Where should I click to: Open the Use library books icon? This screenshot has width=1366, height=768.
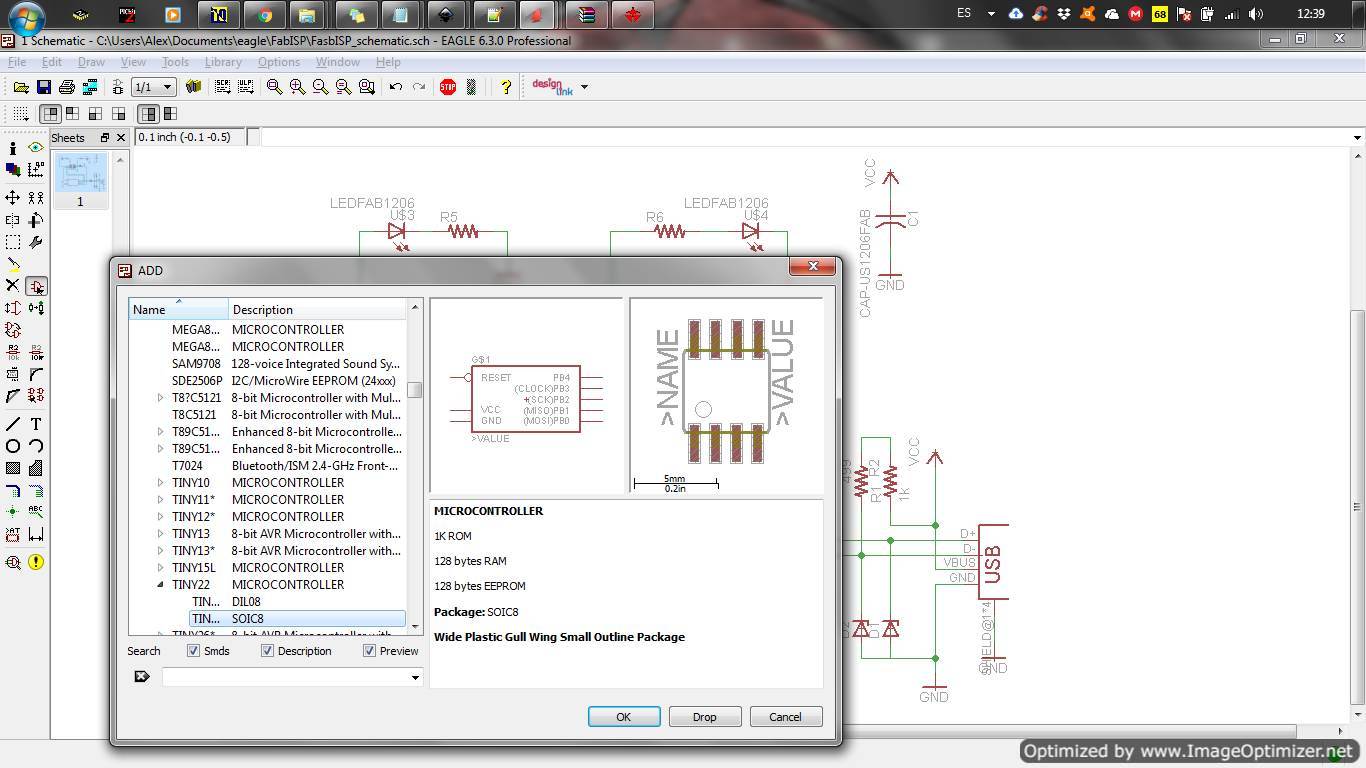click(193, 87)
